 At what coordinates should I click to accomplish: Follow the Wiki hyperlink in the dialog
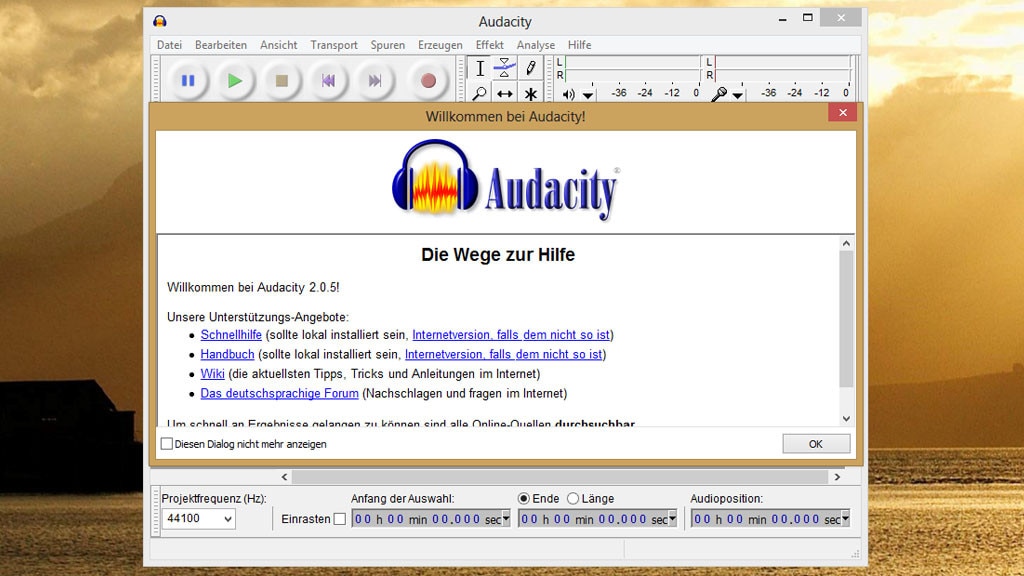coord(213,373)
